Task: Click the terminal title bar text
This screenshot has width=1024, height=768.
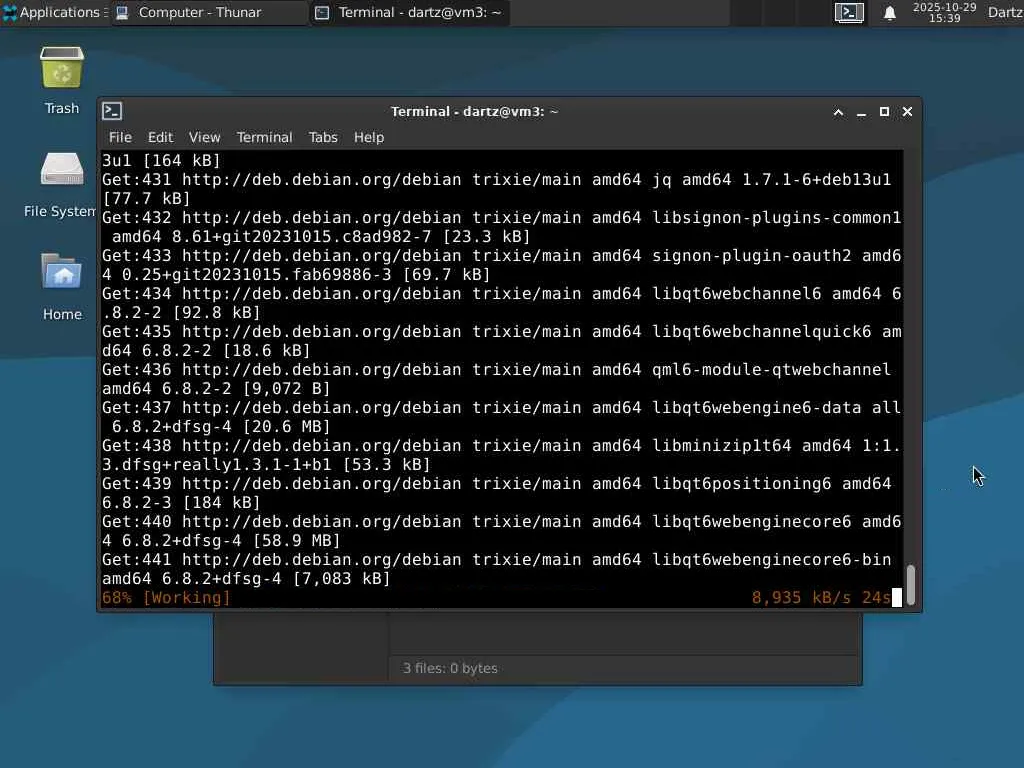Action: (x=475, y=112)
